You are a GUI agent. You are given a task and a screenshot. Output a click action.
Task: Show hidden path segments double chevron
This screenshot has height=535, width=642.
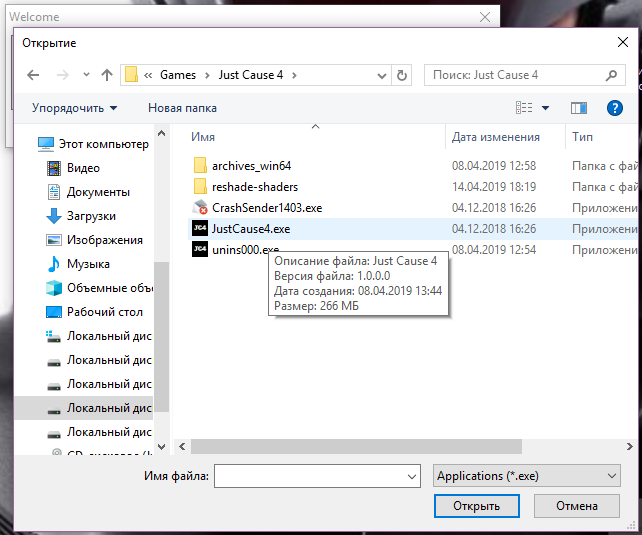[x=148, y=75]
